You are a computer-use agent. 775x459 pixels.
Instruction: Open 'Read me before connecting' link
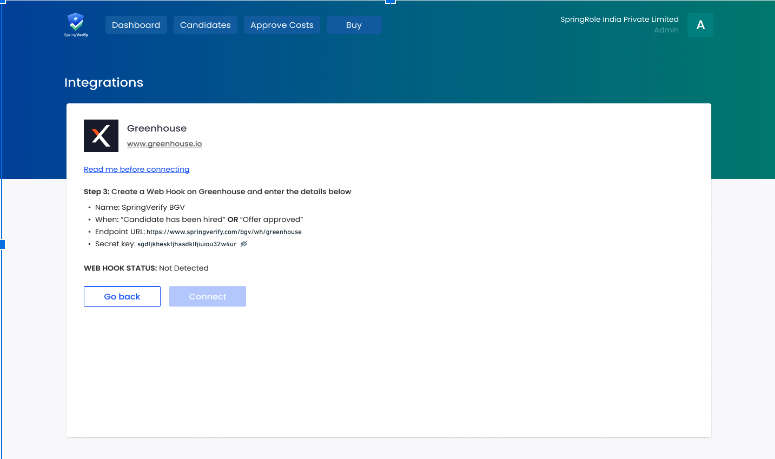point(136,169)
